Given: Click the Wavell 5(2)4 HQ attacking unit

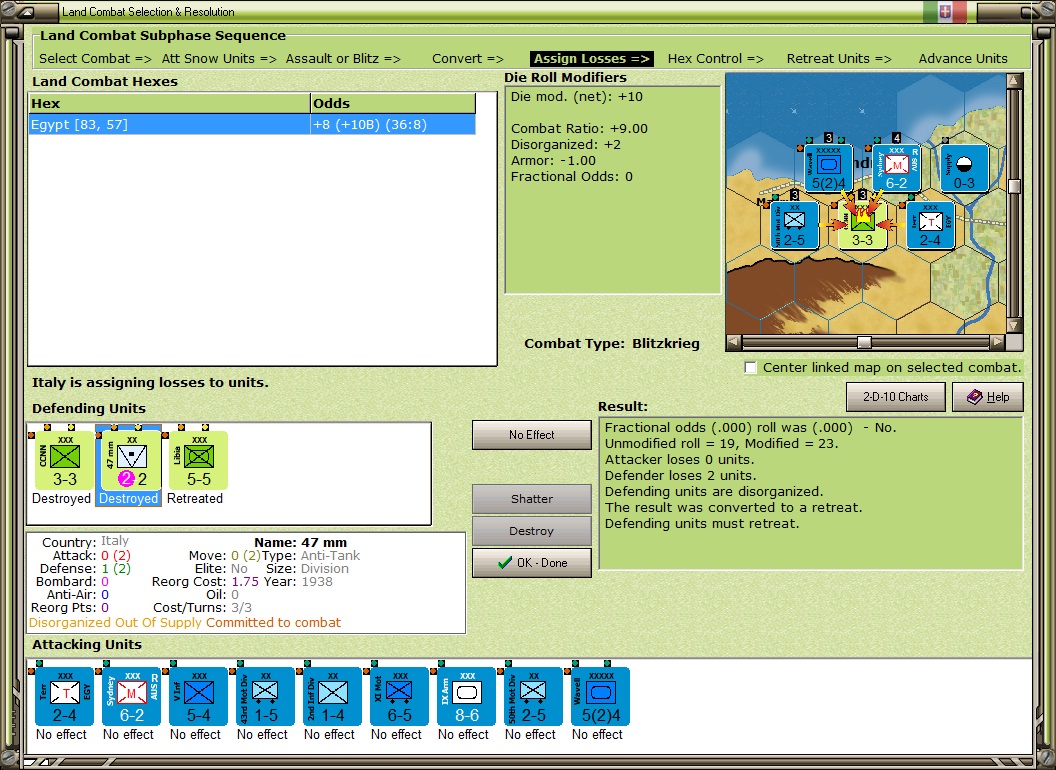Looking at the screenshot, I should tap(601, 697).
